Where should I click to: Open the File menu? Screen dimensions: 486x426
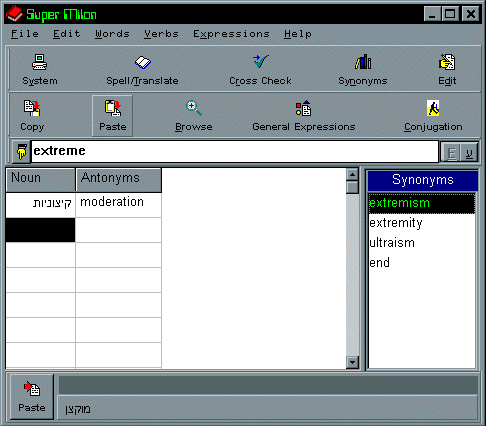pos(25,34)
